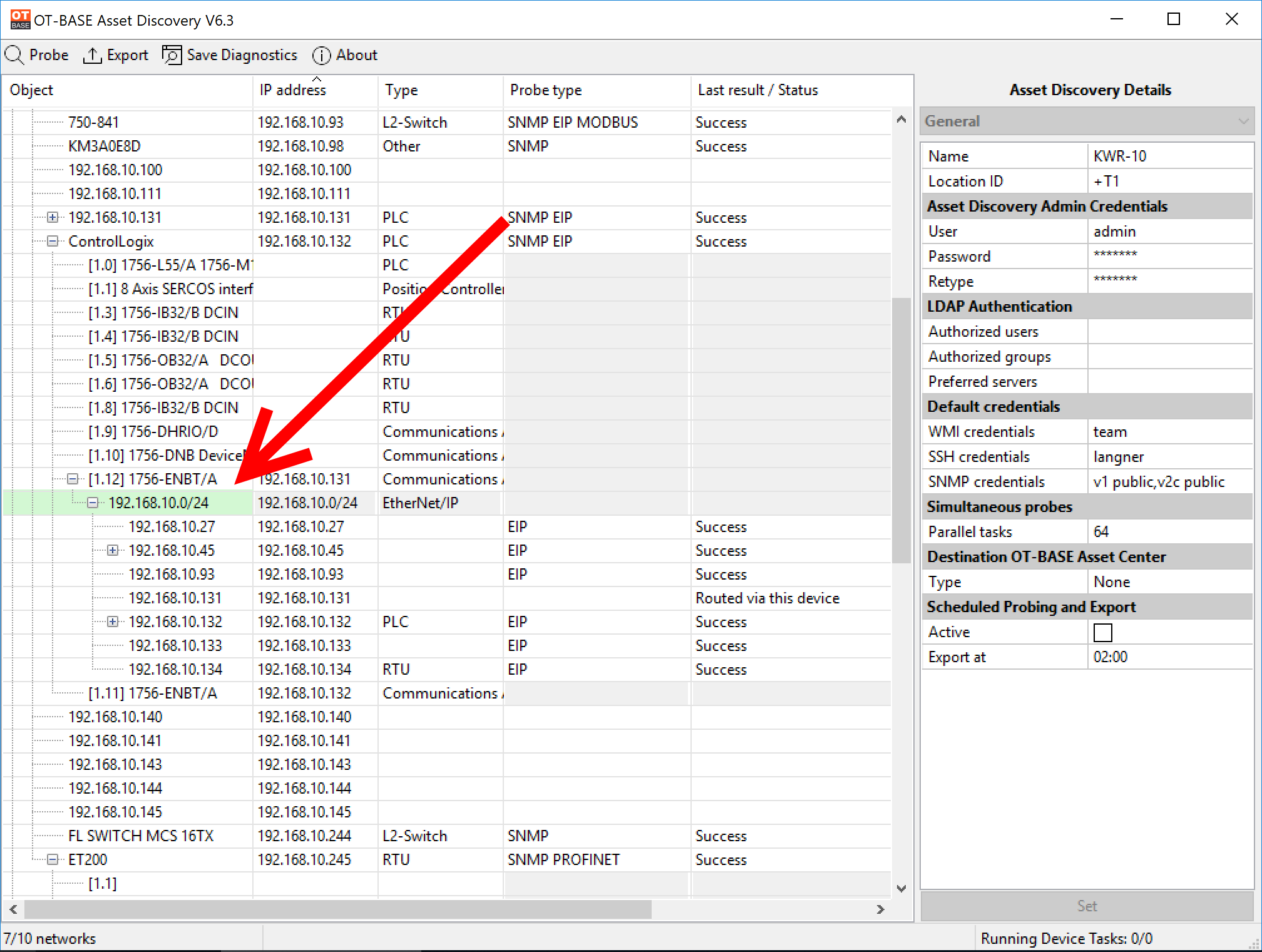Screen dimensions: 1262x952
Task: Click the Probe magnifier icon
Action: [x=14, y=55]
